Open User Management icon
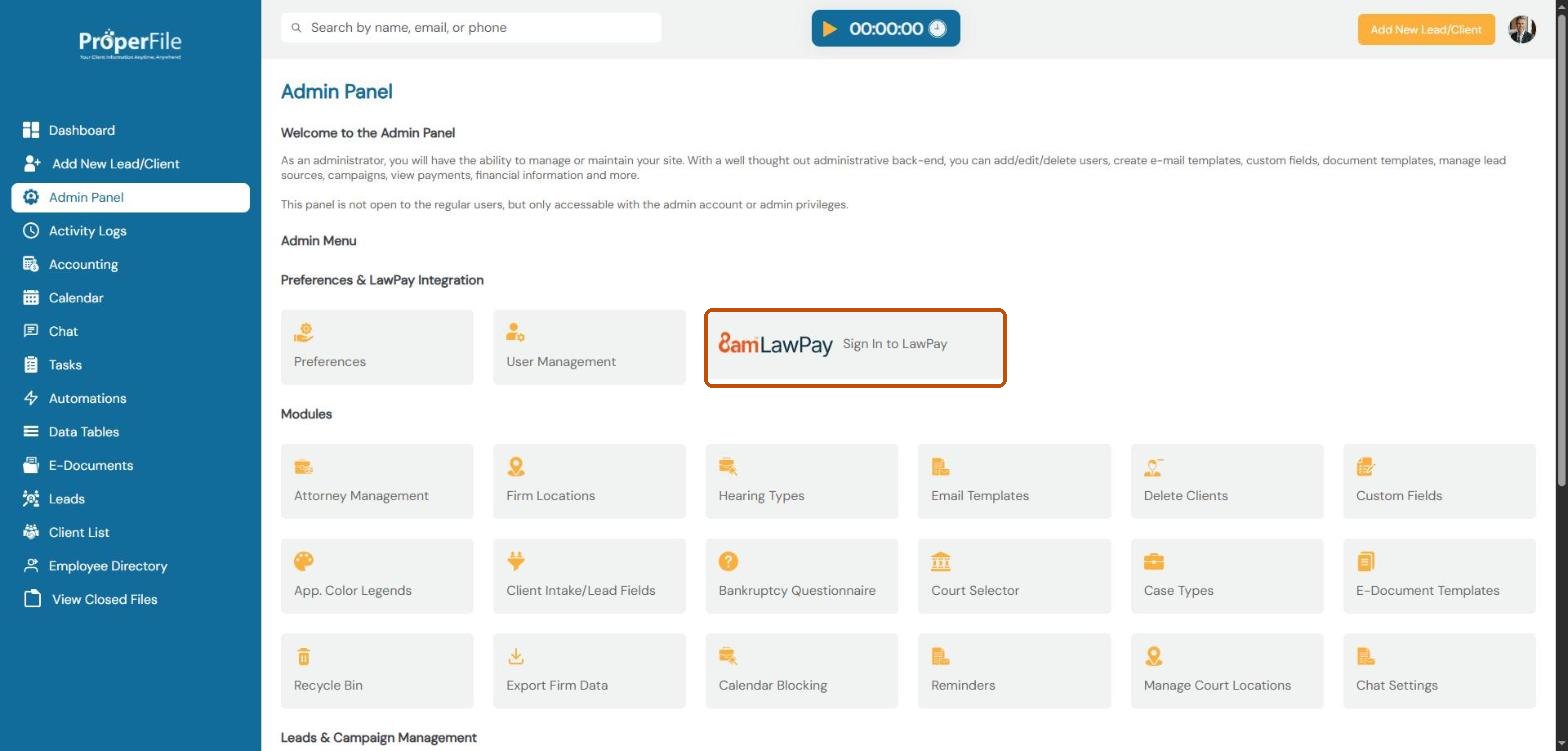 (x=516, y=333)
